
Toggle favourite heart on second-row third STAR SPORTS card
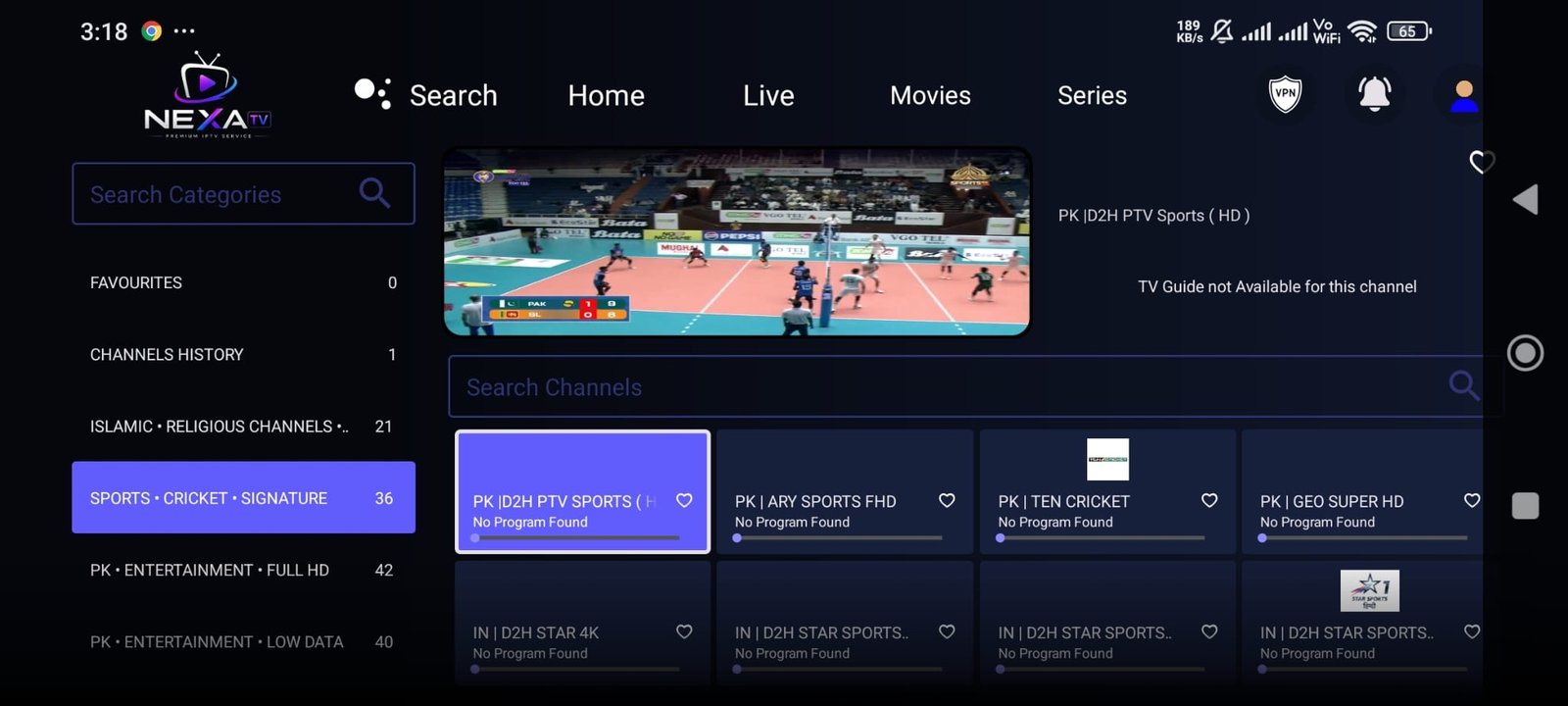tap(1209, 631)
